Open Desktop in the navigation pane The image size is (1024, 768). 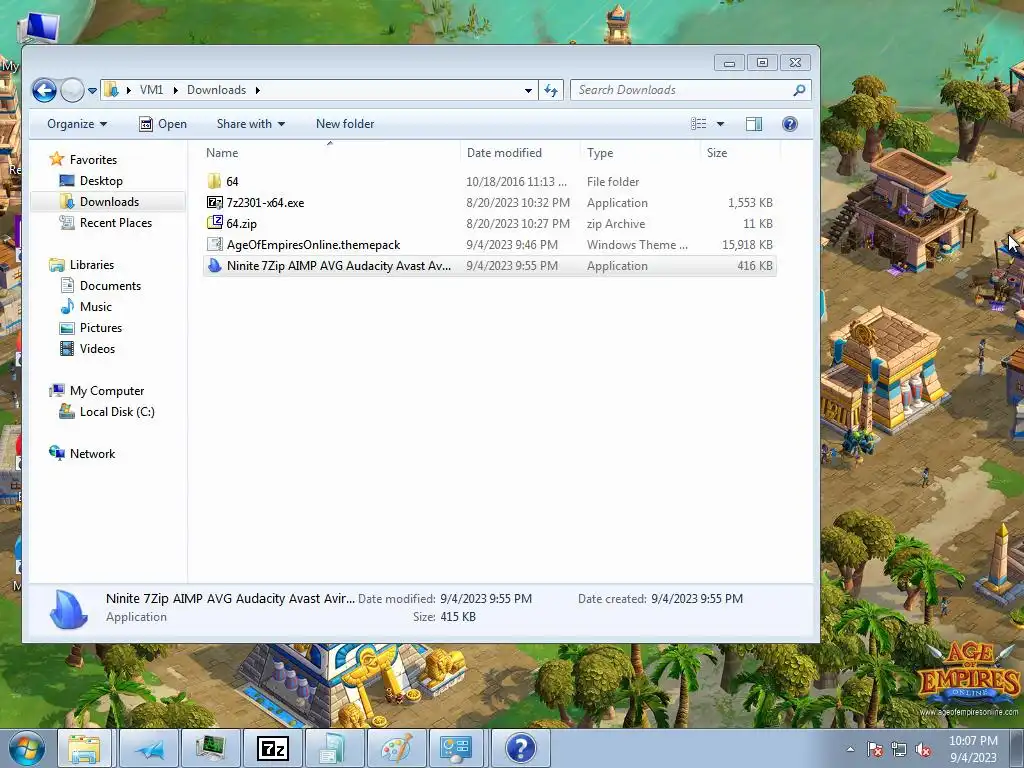(101, 180)
